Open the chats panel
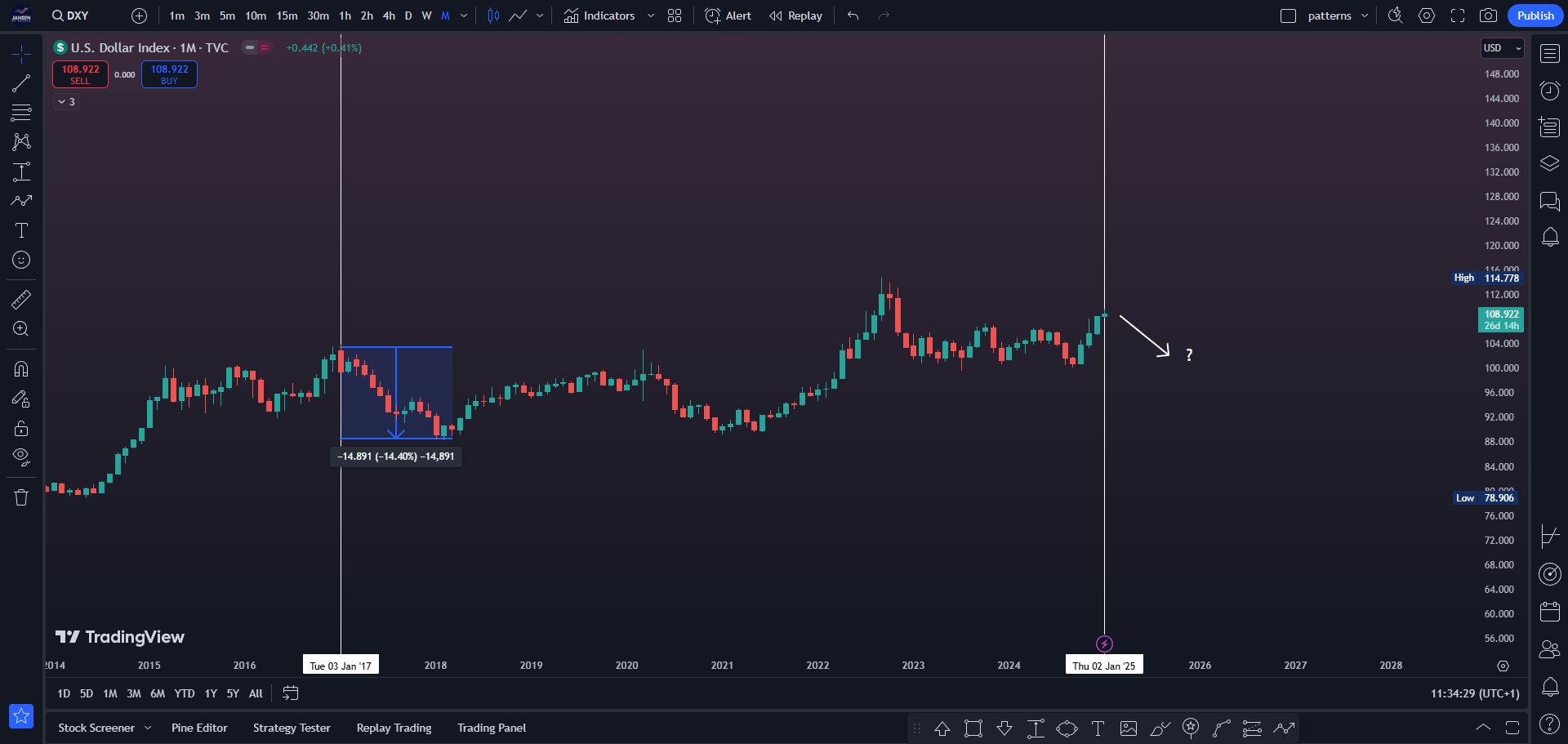Screen dimensions: 1568x744 pos(1549,201)
